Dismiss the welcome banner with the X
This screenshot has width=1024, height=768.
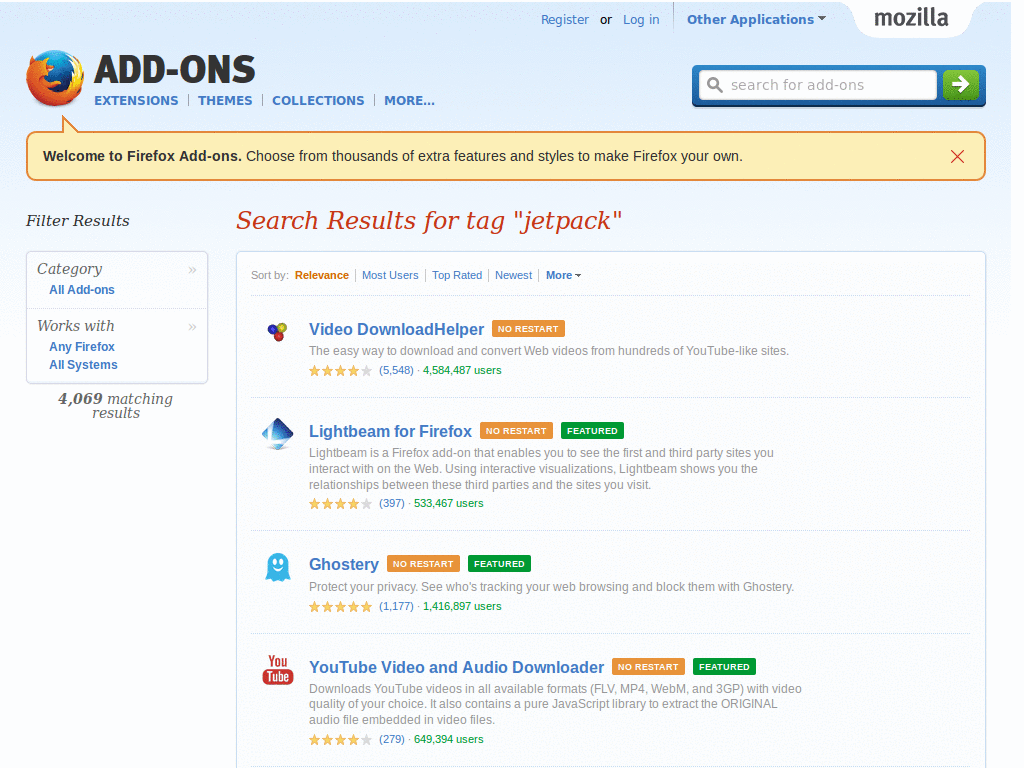pyautogui.click(x=957, y=156)
